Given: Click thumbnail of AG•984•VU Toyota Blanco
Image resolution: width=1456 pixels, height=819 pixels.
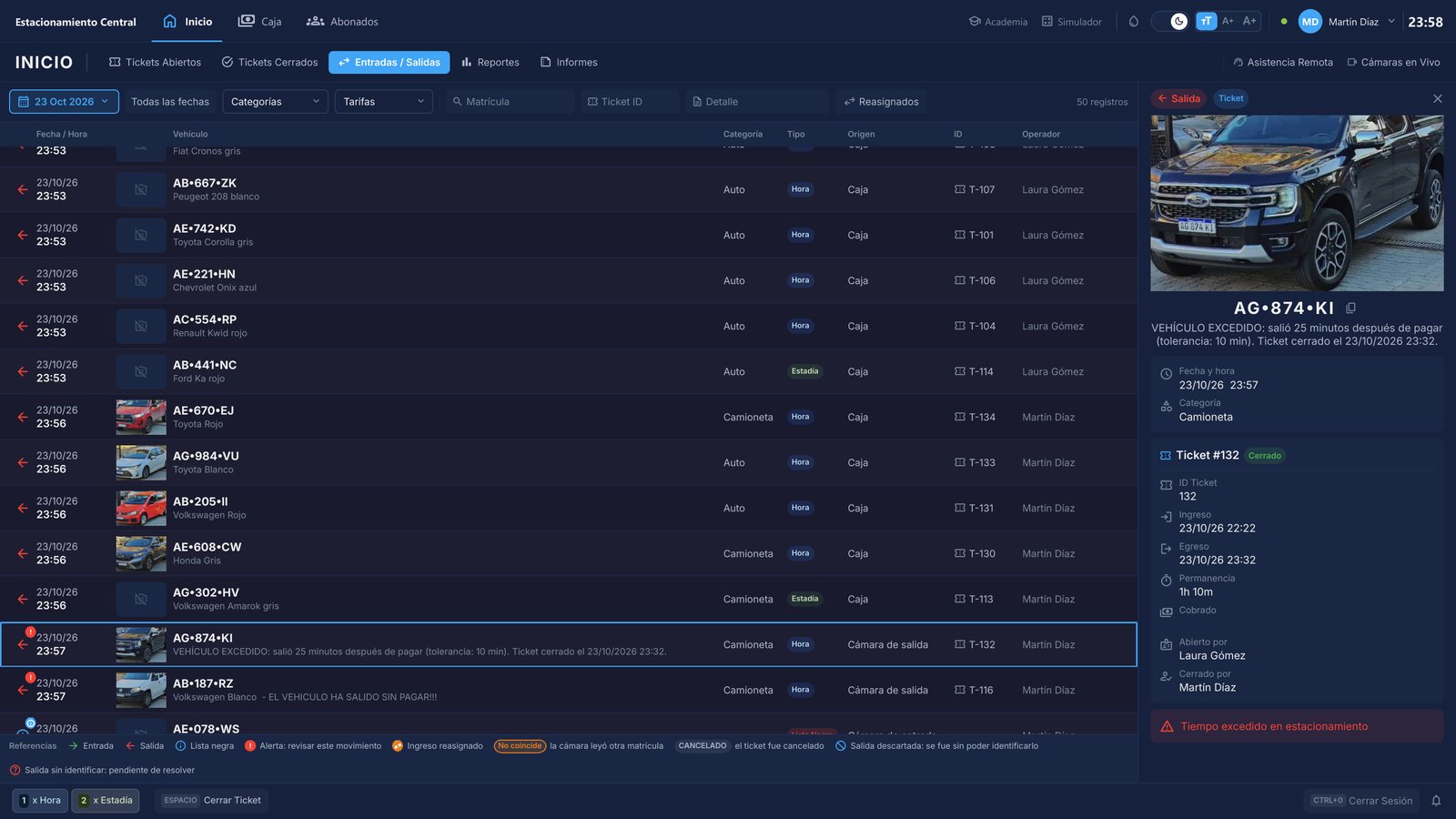Looking at the screenshot, I should pyautogui.click(x=141, y=462).
